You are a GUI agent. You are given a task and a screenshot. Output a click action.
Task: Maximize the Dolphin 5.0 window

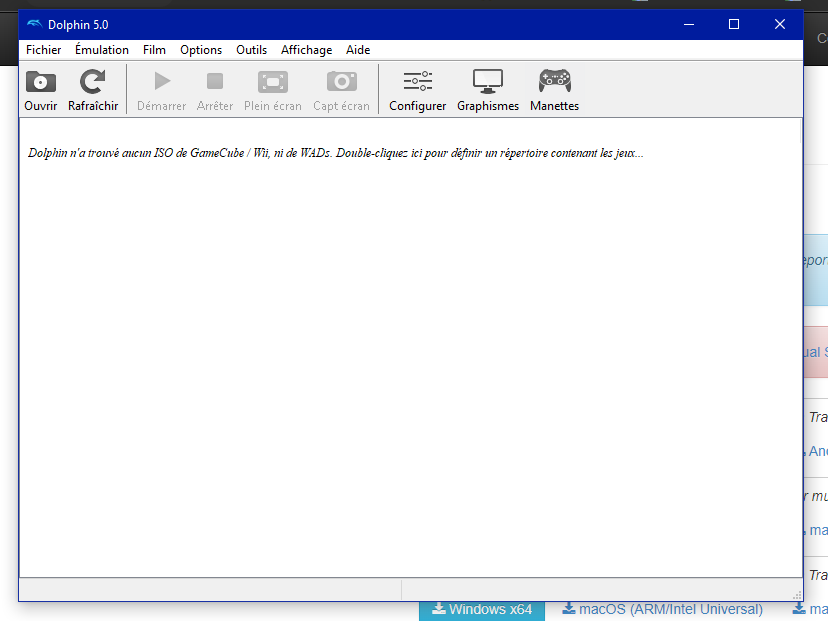[733, 24]
